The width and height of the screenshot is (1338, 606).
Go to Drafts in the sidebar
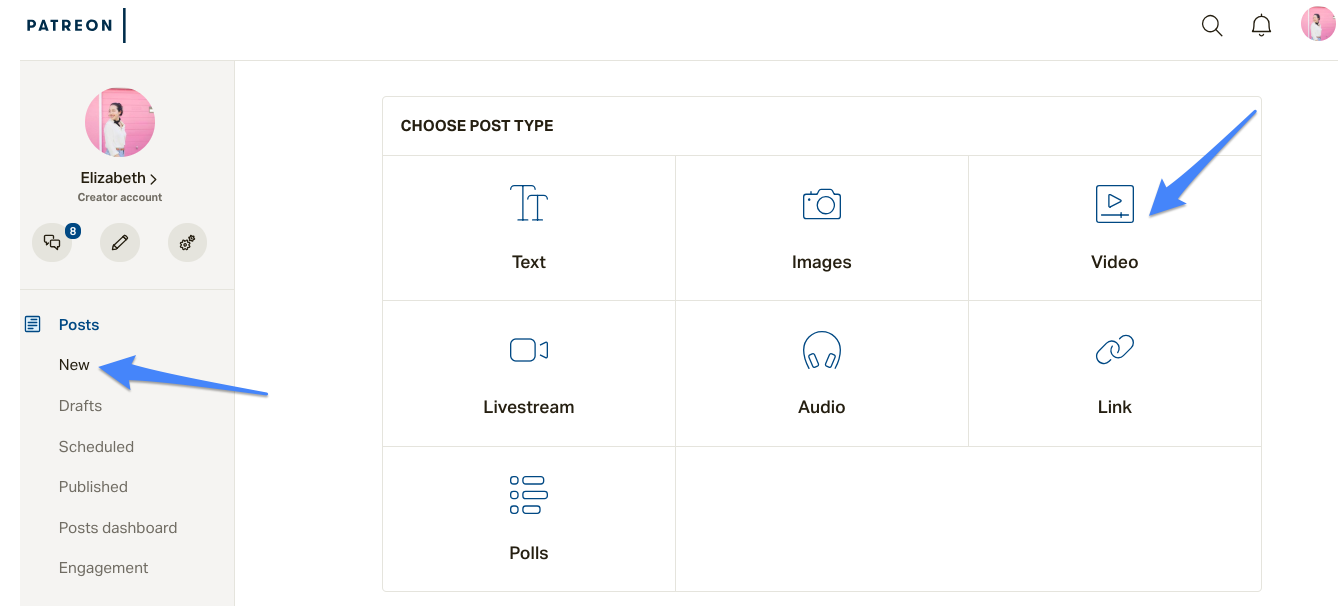80,406
